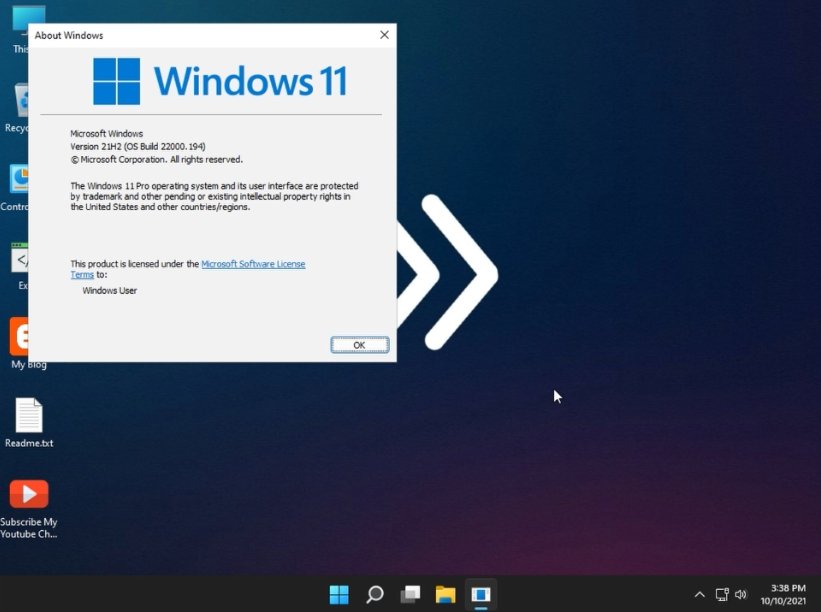Select the About Windows app in taskbar
This screenshot has height=612, width=821.
(481, 594)
